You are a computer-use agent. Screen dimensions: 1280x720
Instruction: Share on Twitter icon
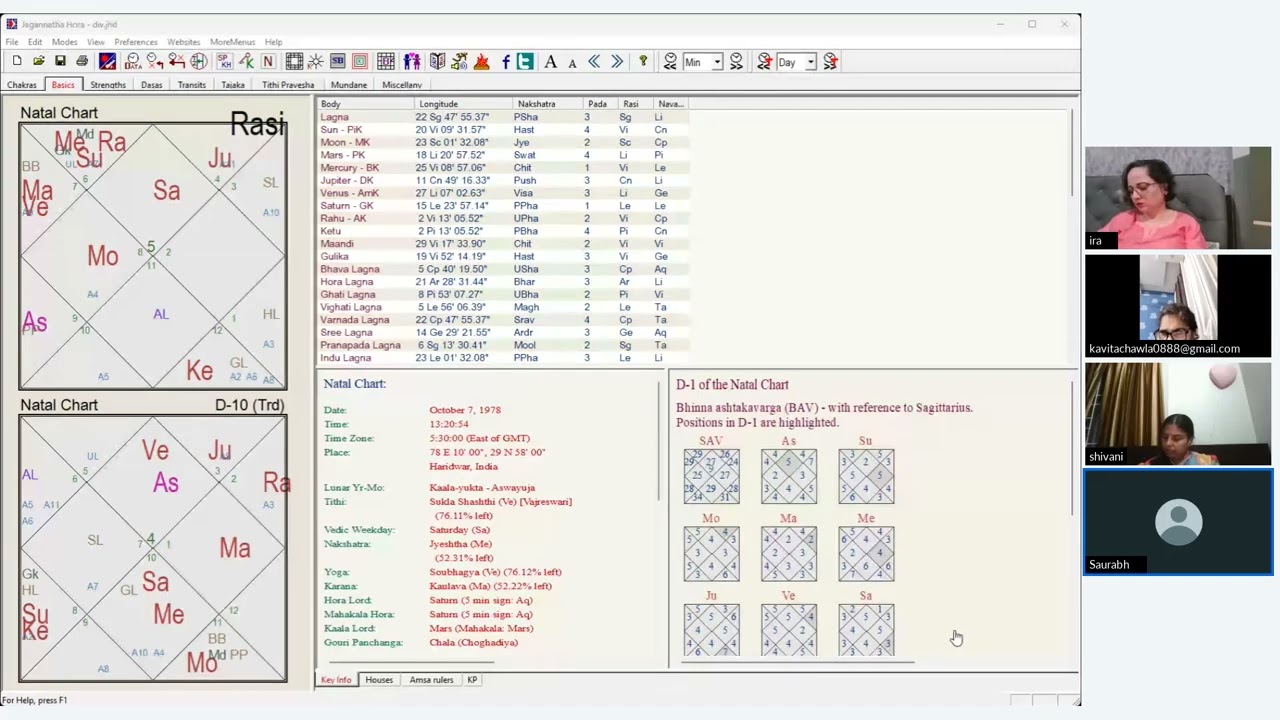click(x=525, y=62)
